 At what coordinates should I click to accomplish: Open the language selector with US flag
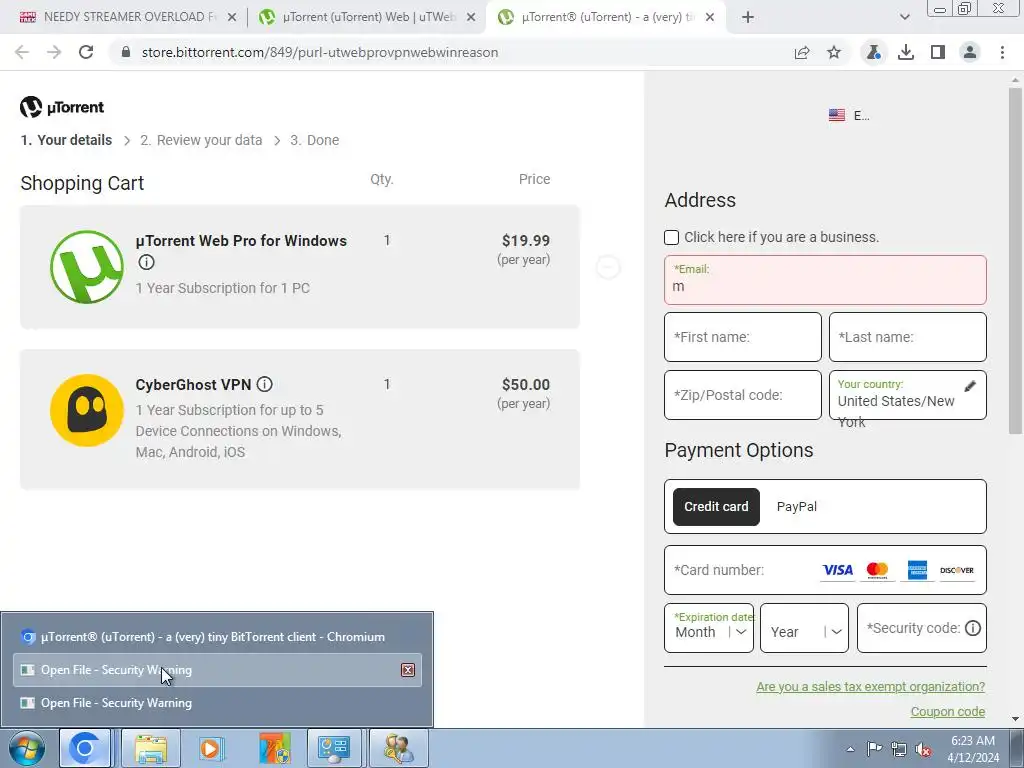(x=848, y=116)
